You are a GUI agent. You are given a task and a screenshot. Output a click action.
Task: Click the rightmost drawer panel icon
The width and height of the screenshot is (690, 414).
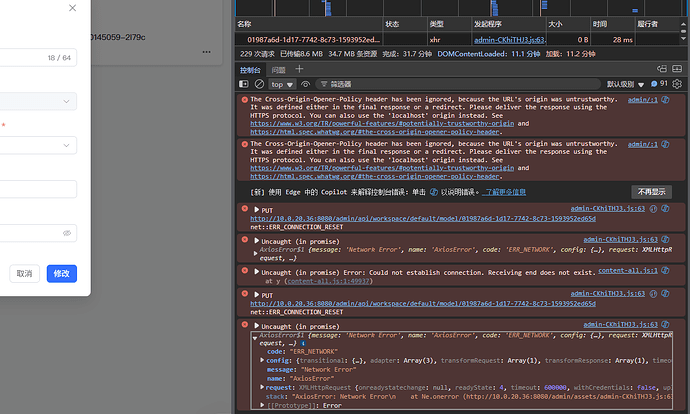click(x=677, y=69)
